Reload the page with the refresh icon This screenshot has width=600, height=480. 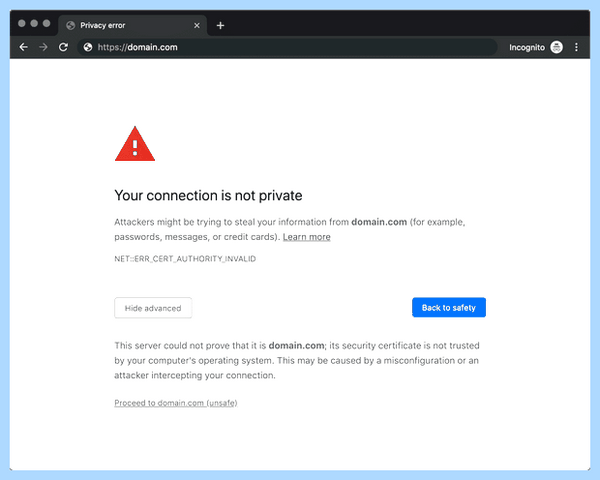(x=63, y=47)
